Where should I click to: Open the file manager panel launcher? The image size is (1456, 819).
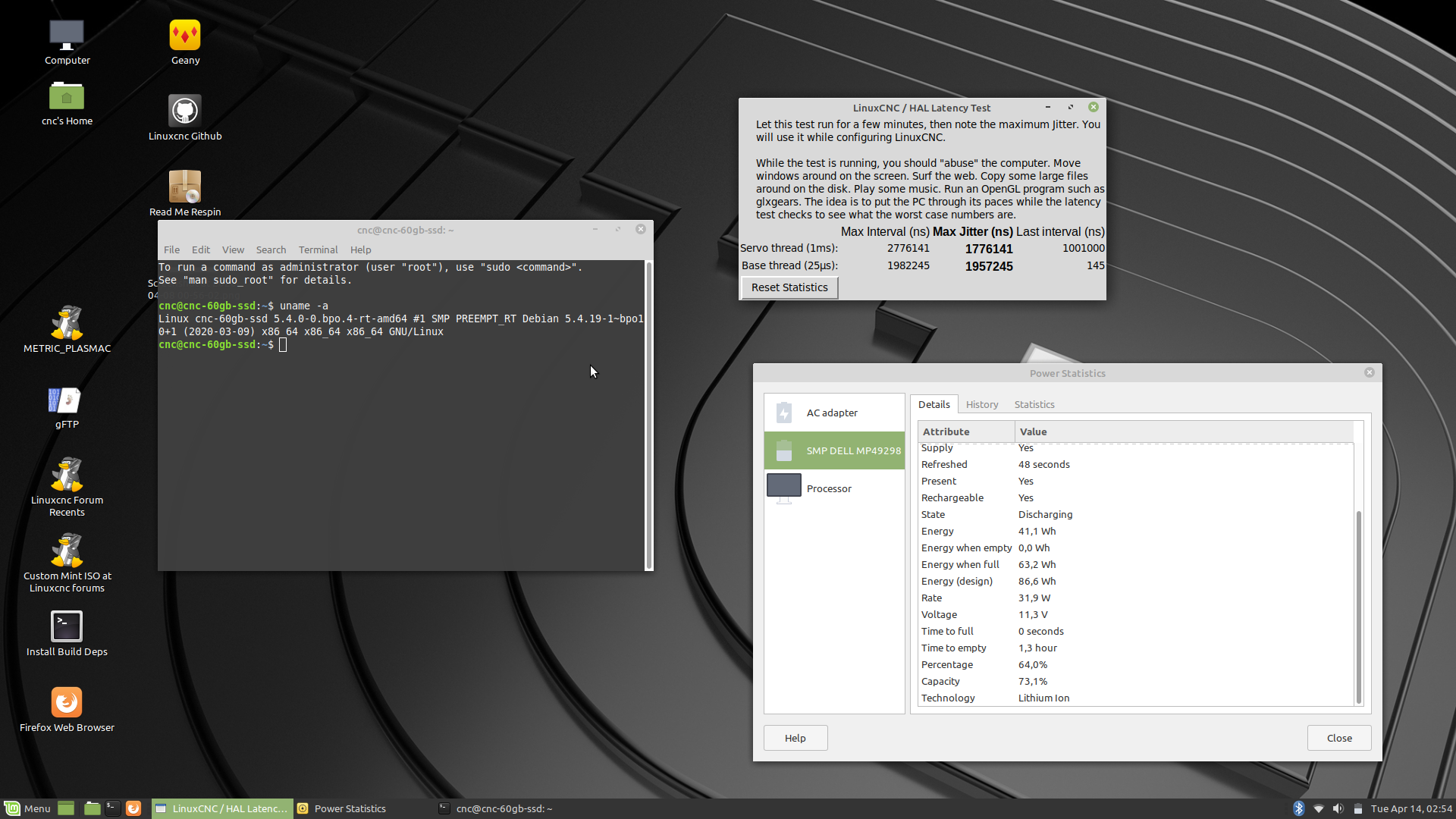92,808
